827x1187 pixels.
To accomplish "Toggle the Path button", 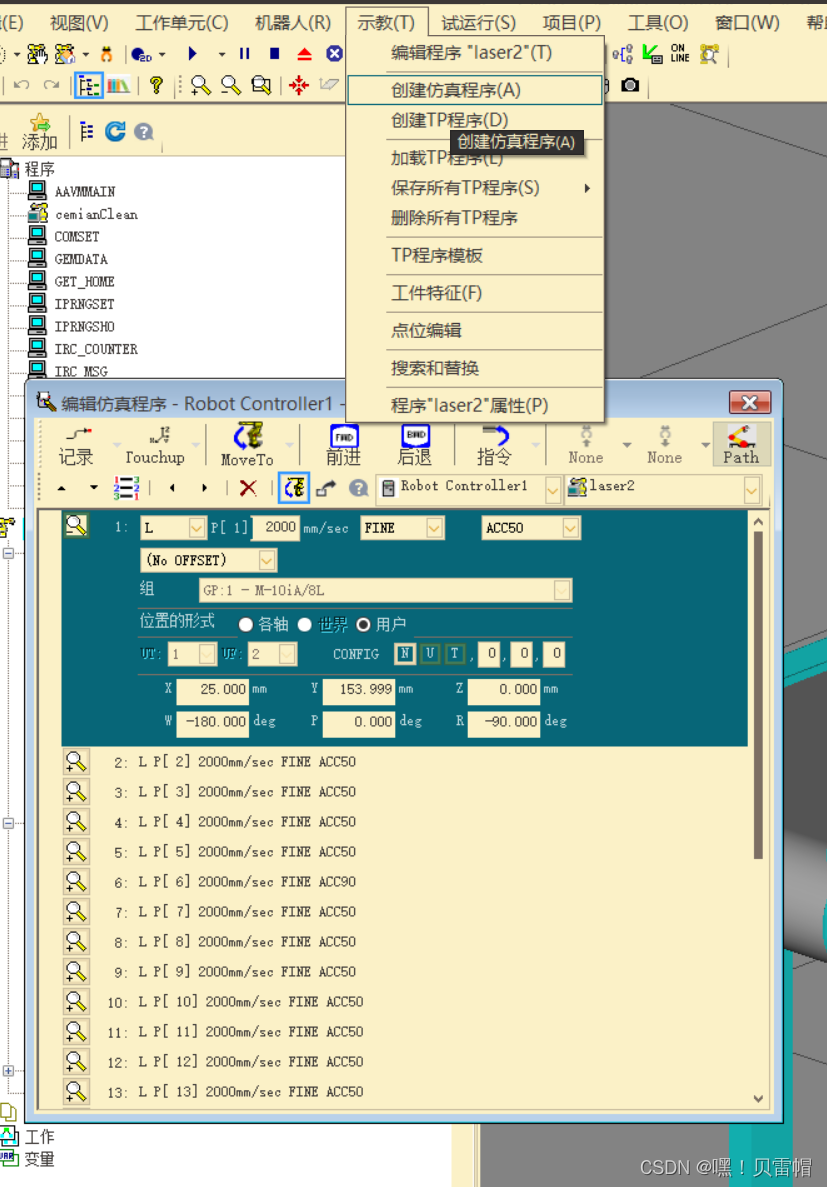I will point(741,444).
